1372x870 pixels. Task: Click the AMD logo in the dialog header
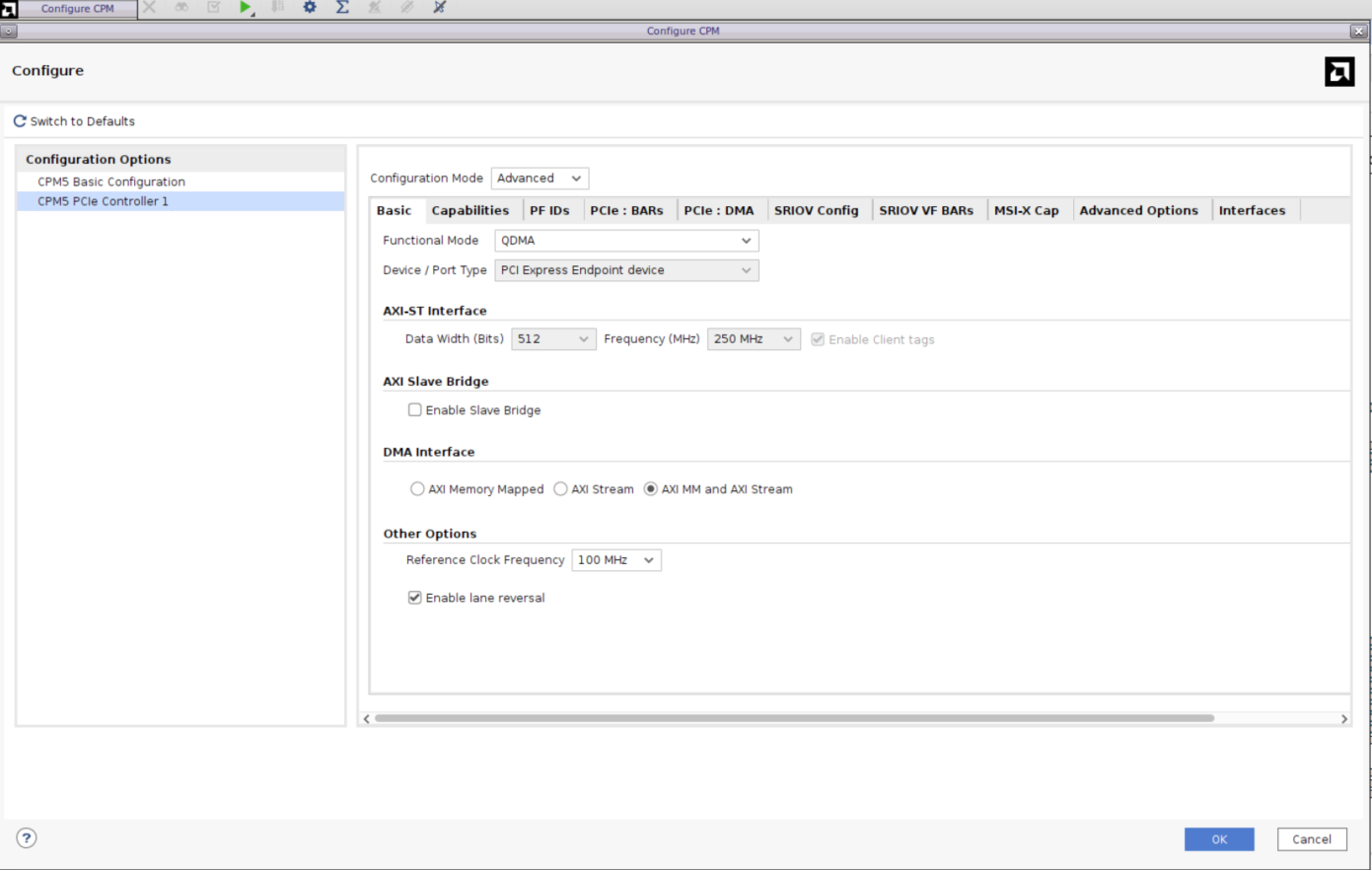[x=1339, y=71]
